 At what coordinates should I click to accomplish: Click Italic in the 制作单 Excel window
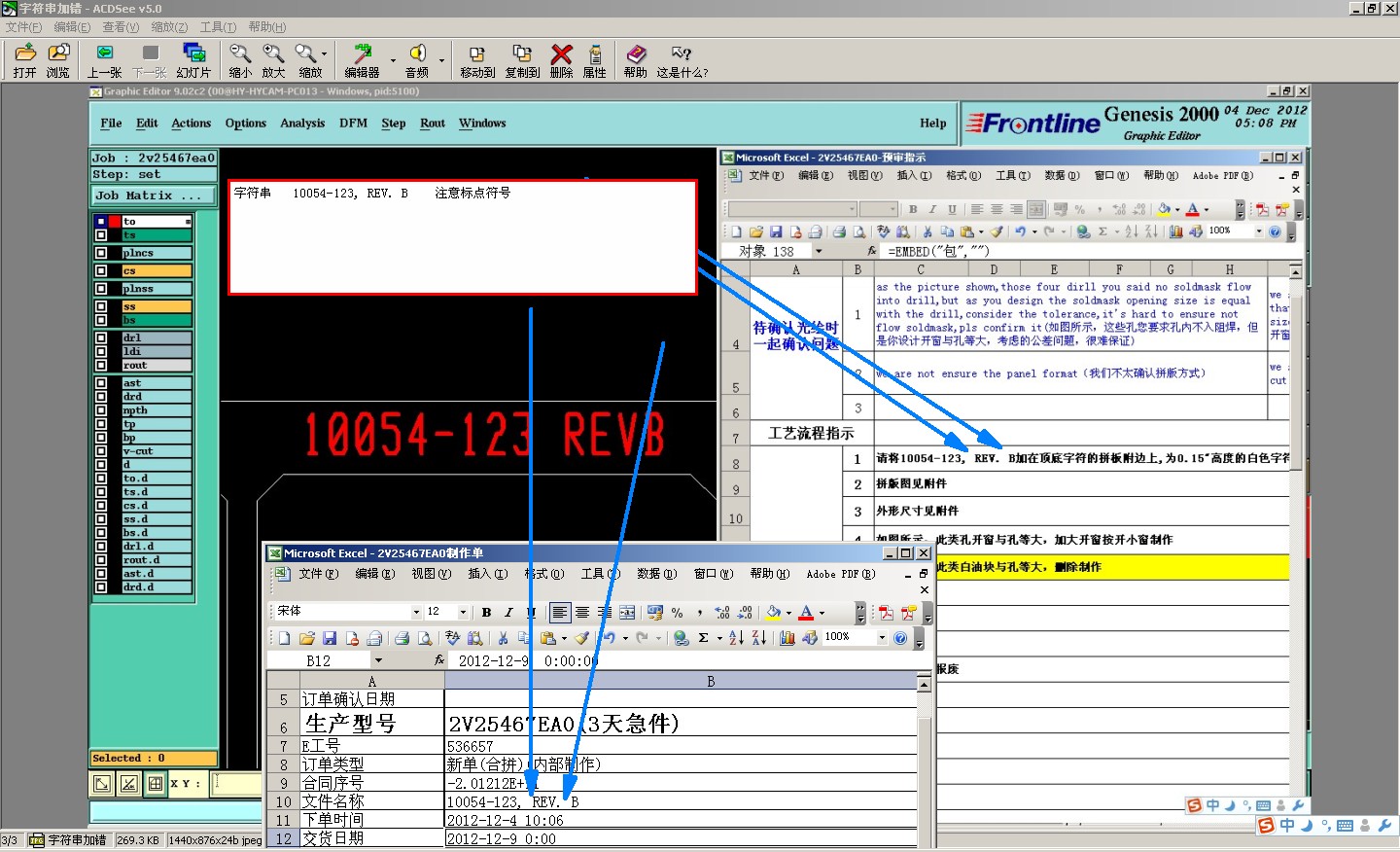tap(507, 612)
